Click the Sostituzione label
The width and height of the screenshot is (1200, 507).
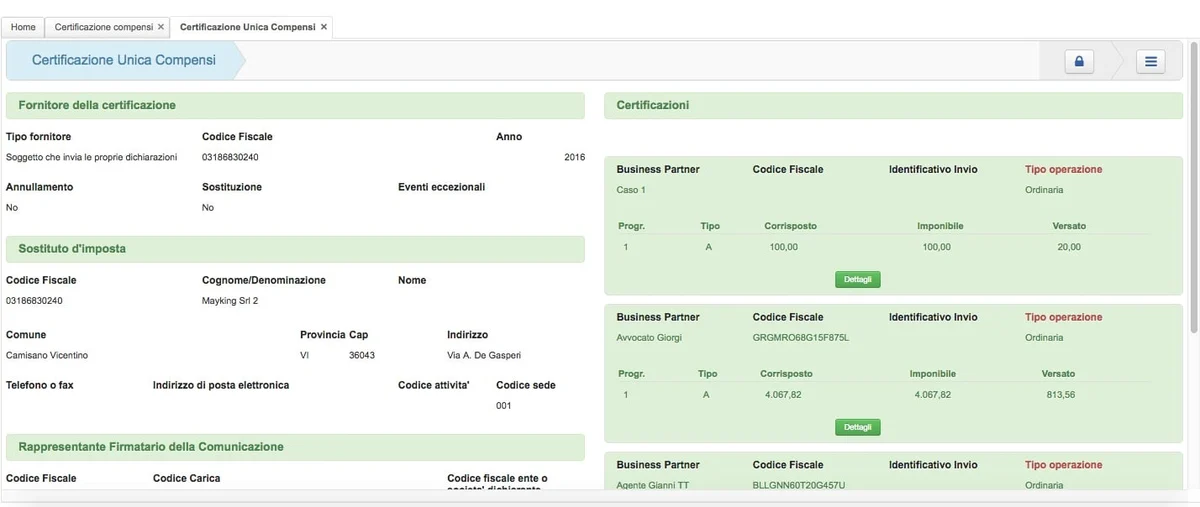[x=232, y=187]
